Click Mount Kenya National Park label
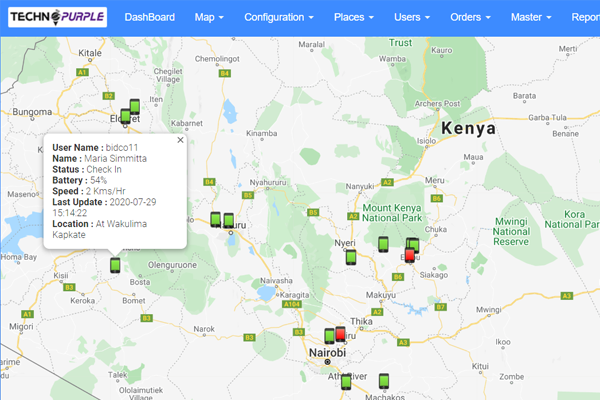The height and width of the screenshot is (400, 600). pos(392,213)
